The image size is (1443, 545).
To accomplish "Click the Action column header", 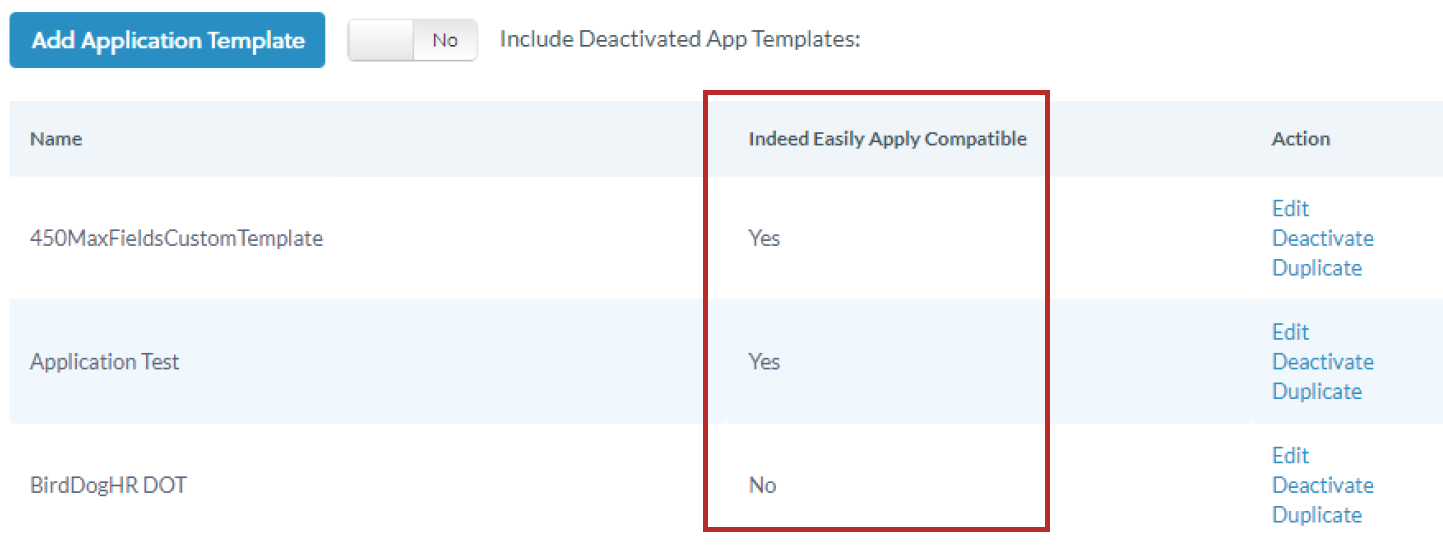I will [1300, 139].
